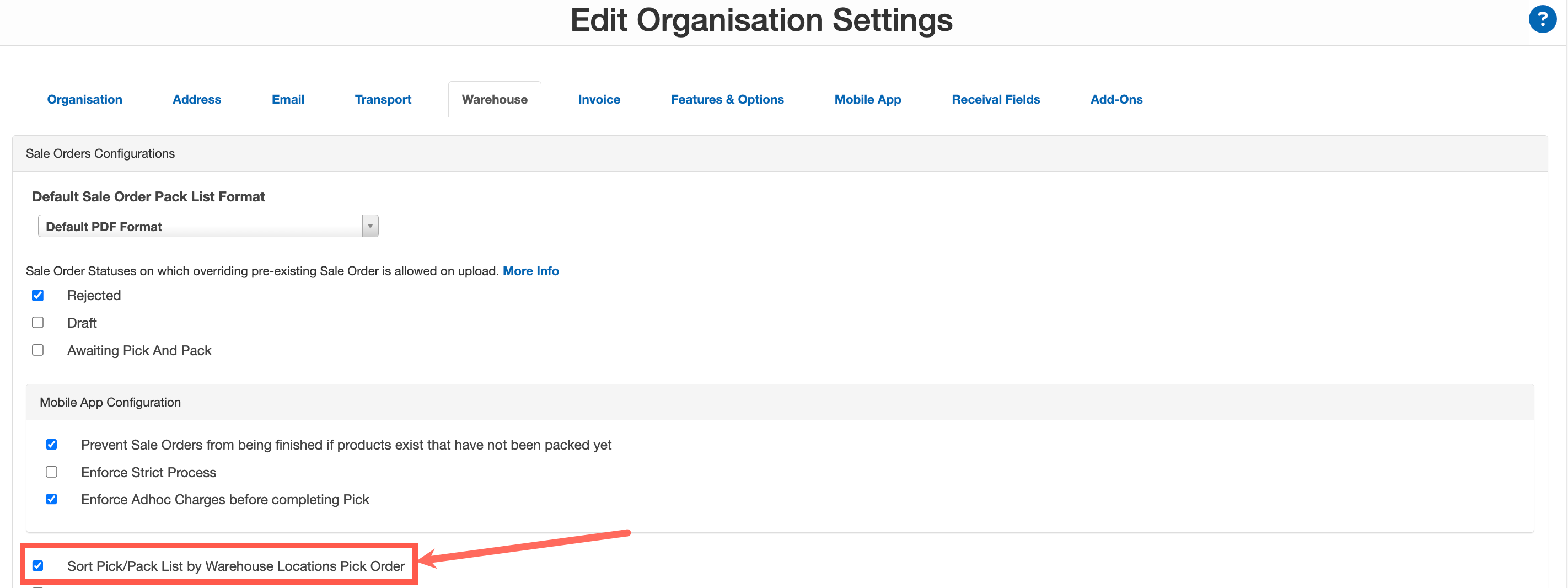Enable Enforce Strict Process
The width and height of the screenshot is (1568, 588).
point(52,472)
